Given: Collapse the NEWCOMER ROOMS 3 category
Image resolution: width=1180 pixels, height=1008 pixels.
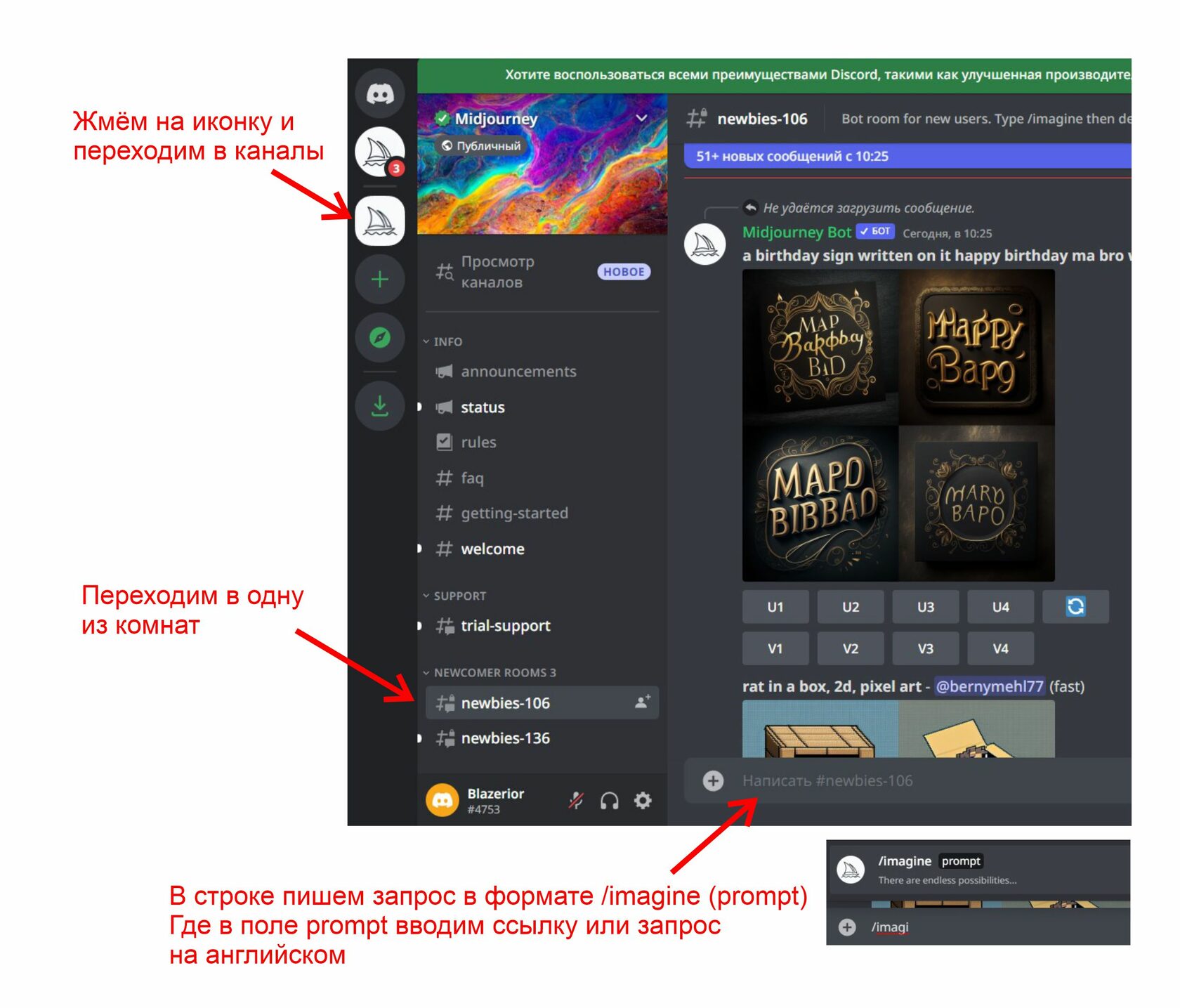Looking at the screenshot, I should point(490,673).
